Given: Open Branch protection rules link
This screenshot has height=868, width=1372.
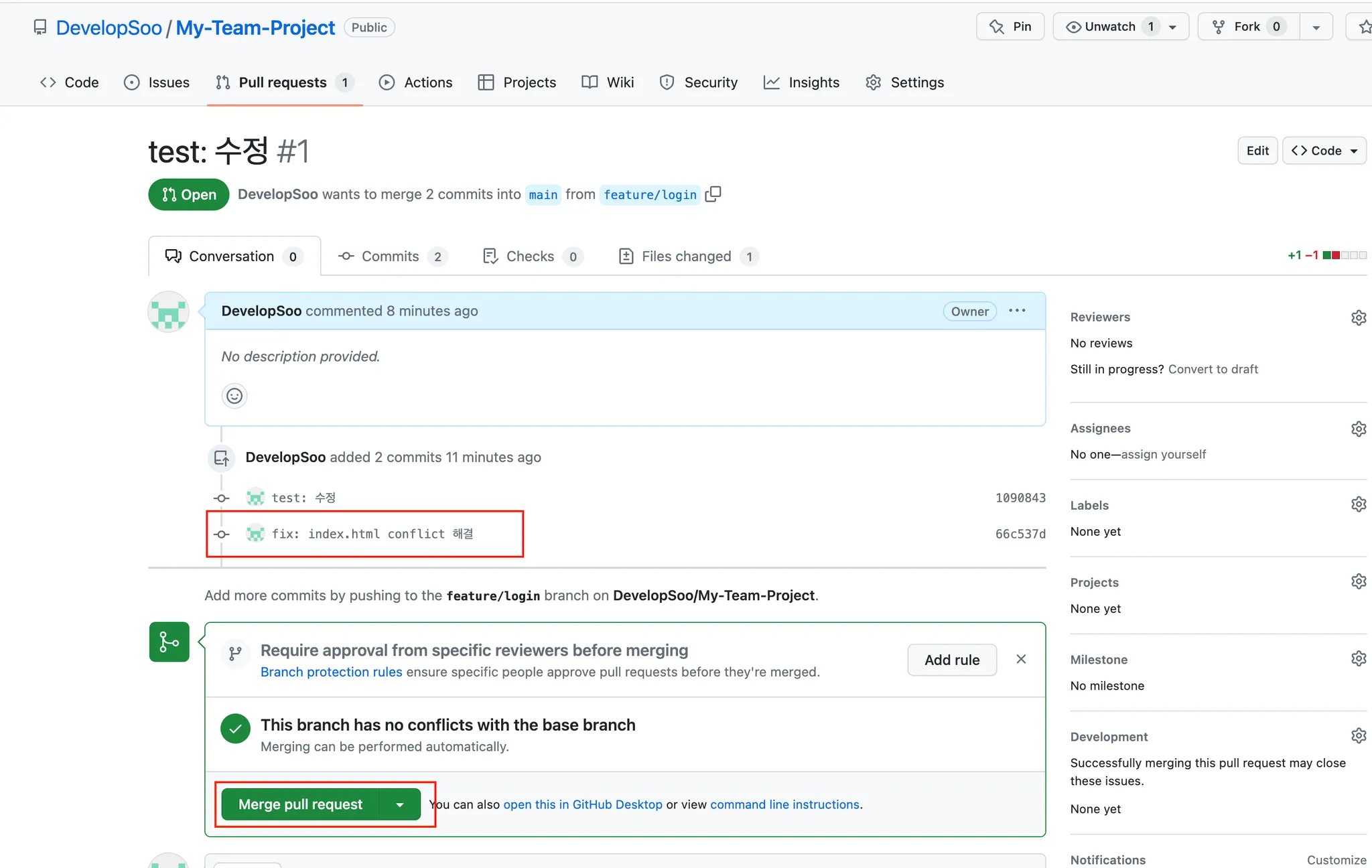Looking at the screenshot, I should 331,672.
